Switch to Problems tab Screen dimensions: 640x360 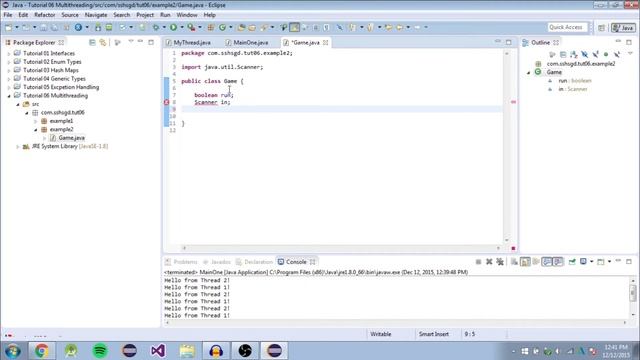182,262
